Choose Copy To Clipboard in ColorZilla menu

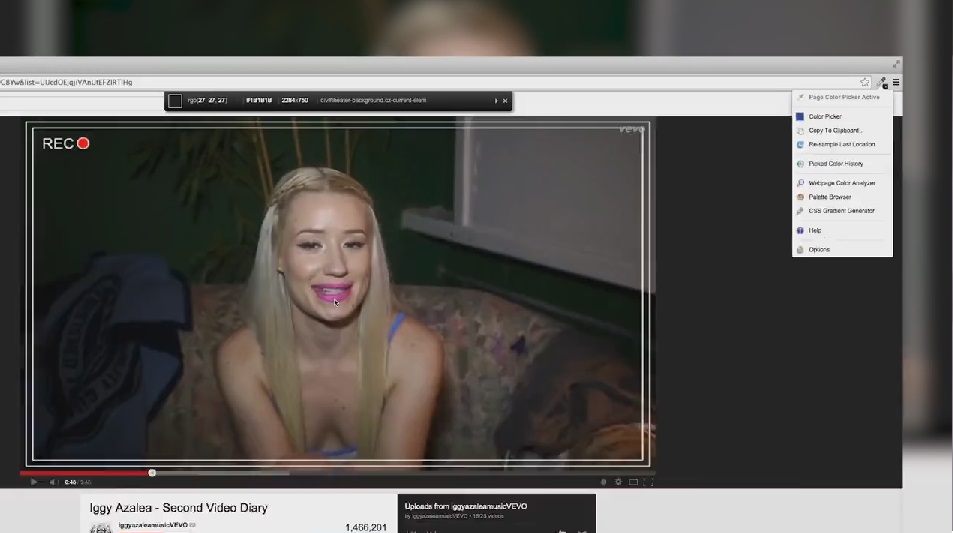click(x=842, y=130)
